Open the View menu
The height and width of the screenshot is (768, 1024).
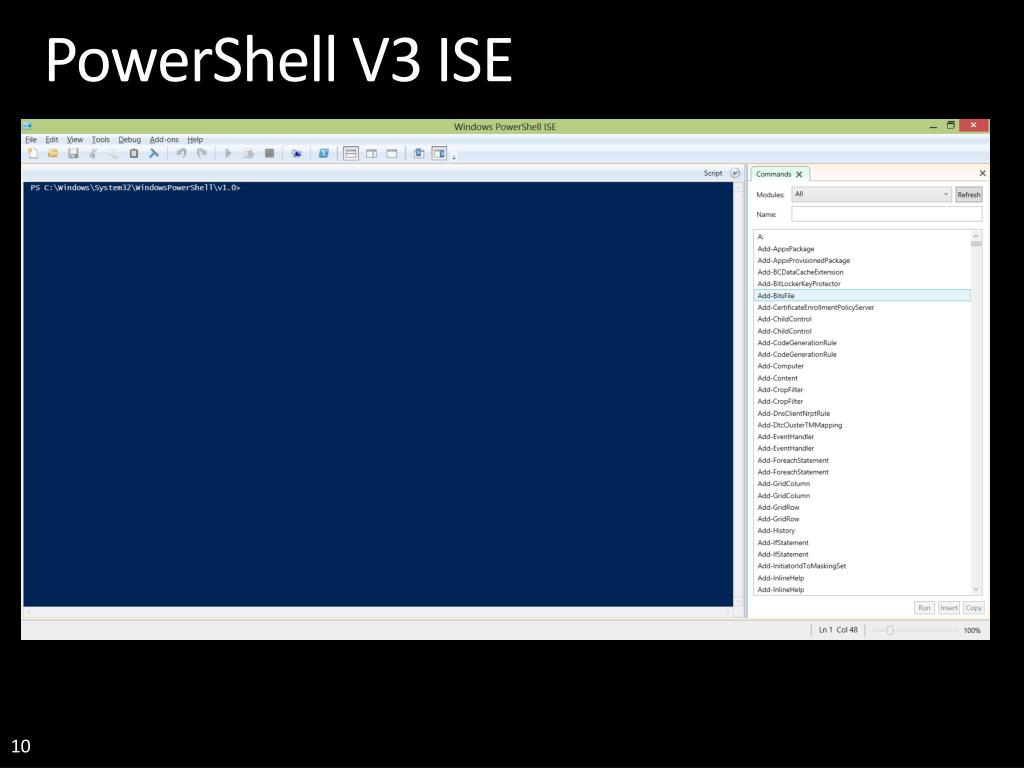pyautogui.click(x=74, y=140)
